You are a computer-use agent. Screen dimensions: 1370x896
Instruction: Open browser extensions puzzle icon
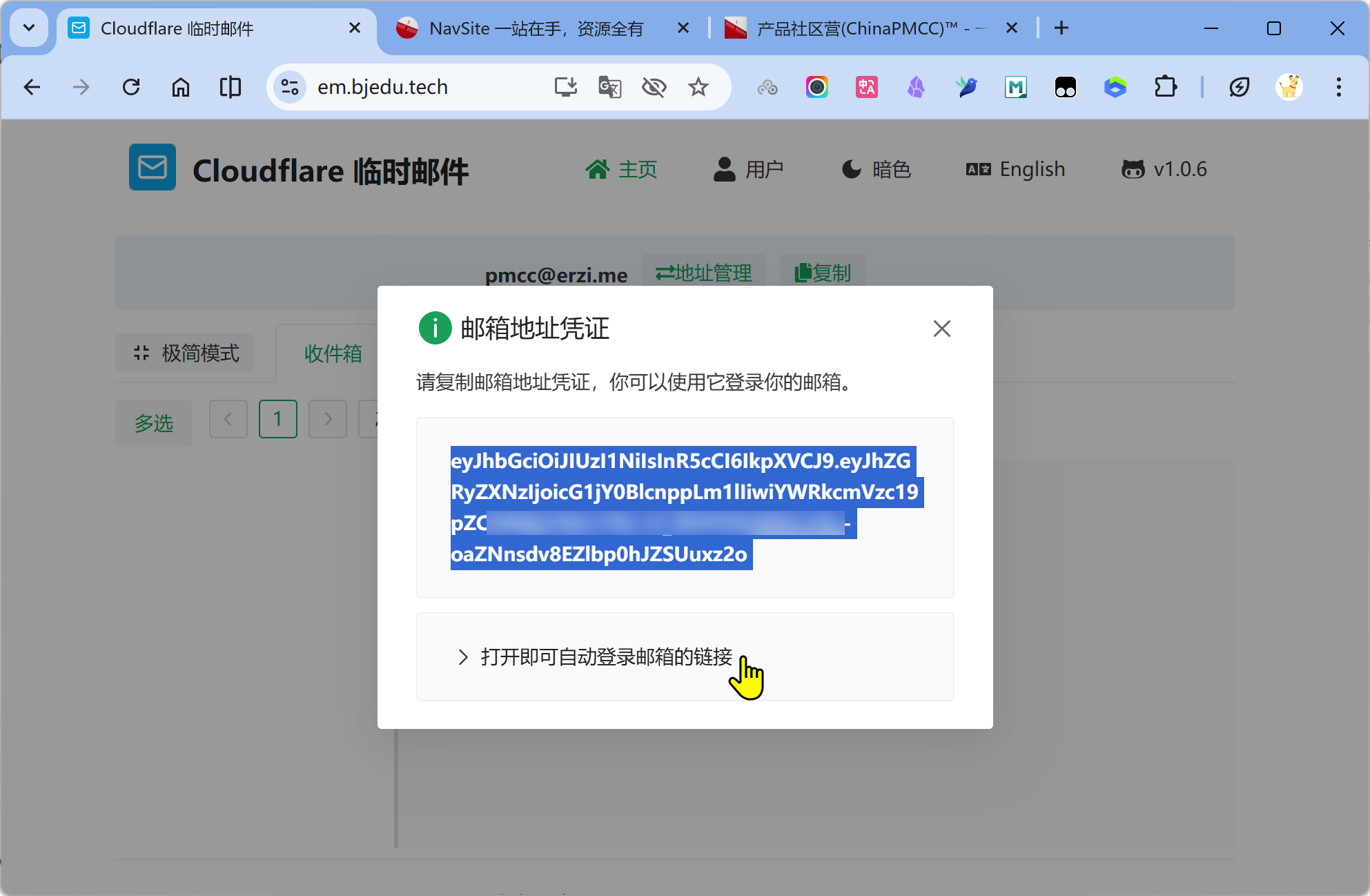[x=1165, y=87]
